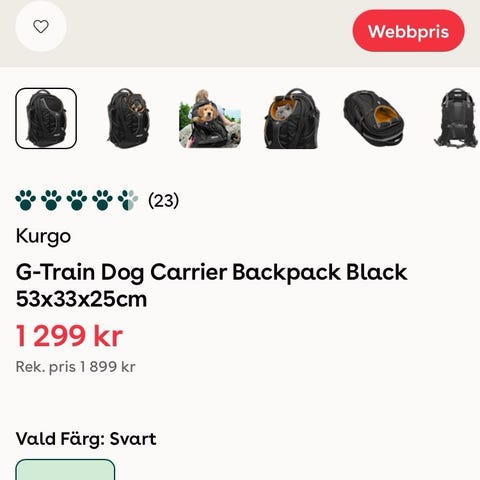Select the green Svart color option

pos(65,470)
